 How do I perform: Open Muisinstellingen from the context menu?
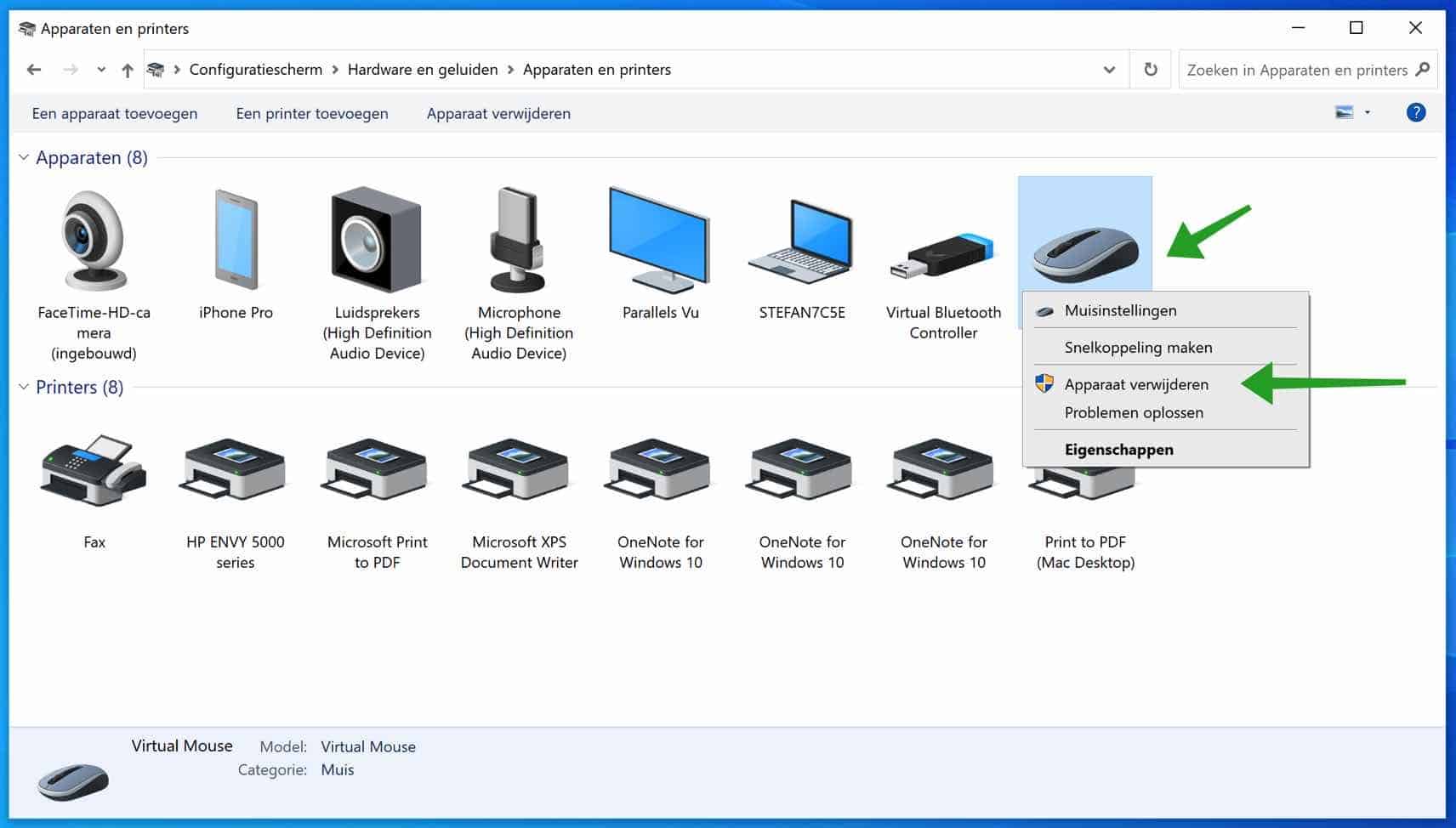[1120, 311]
